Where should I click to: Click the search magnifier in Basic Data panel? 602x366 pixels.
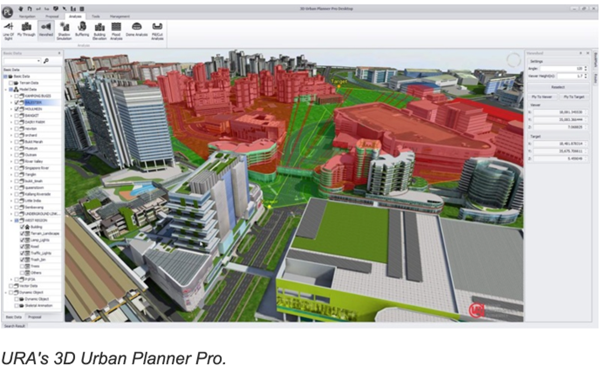click(x=46, y=61)
